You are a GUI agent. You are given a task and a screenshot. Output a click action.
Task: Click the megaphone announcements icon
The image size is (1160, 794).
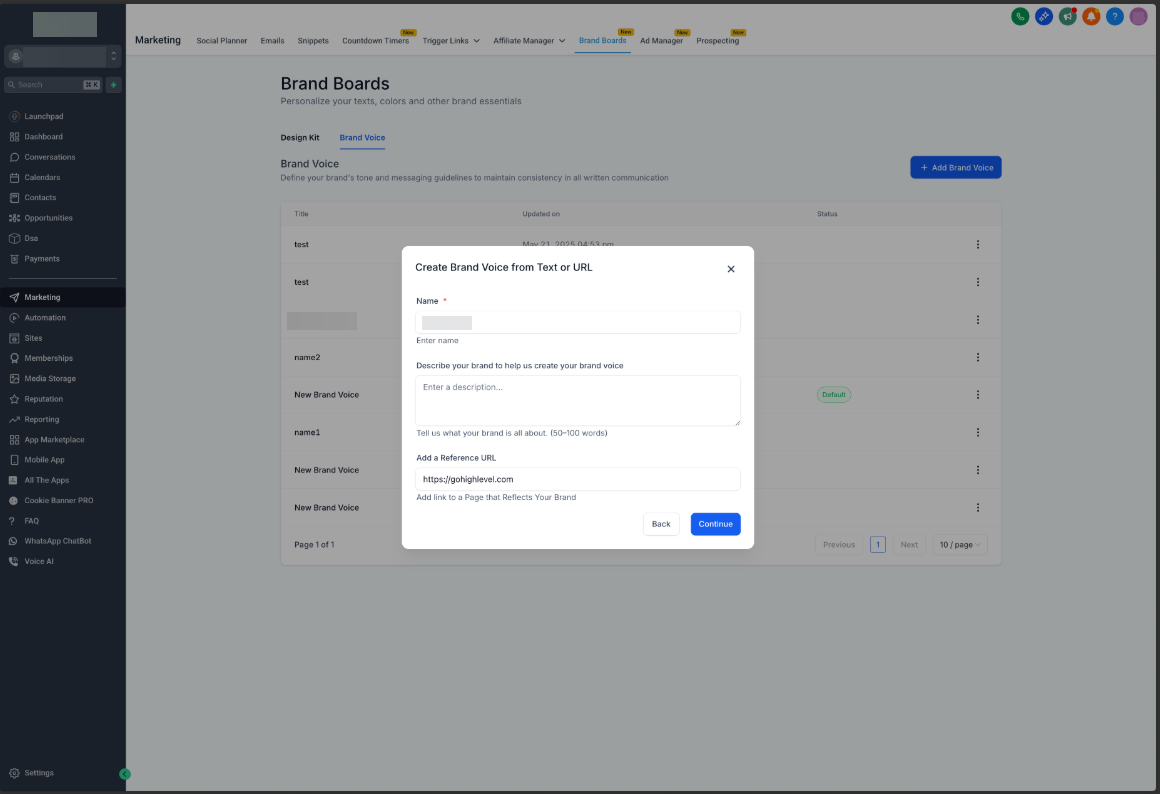click(x=1068, y=16)
